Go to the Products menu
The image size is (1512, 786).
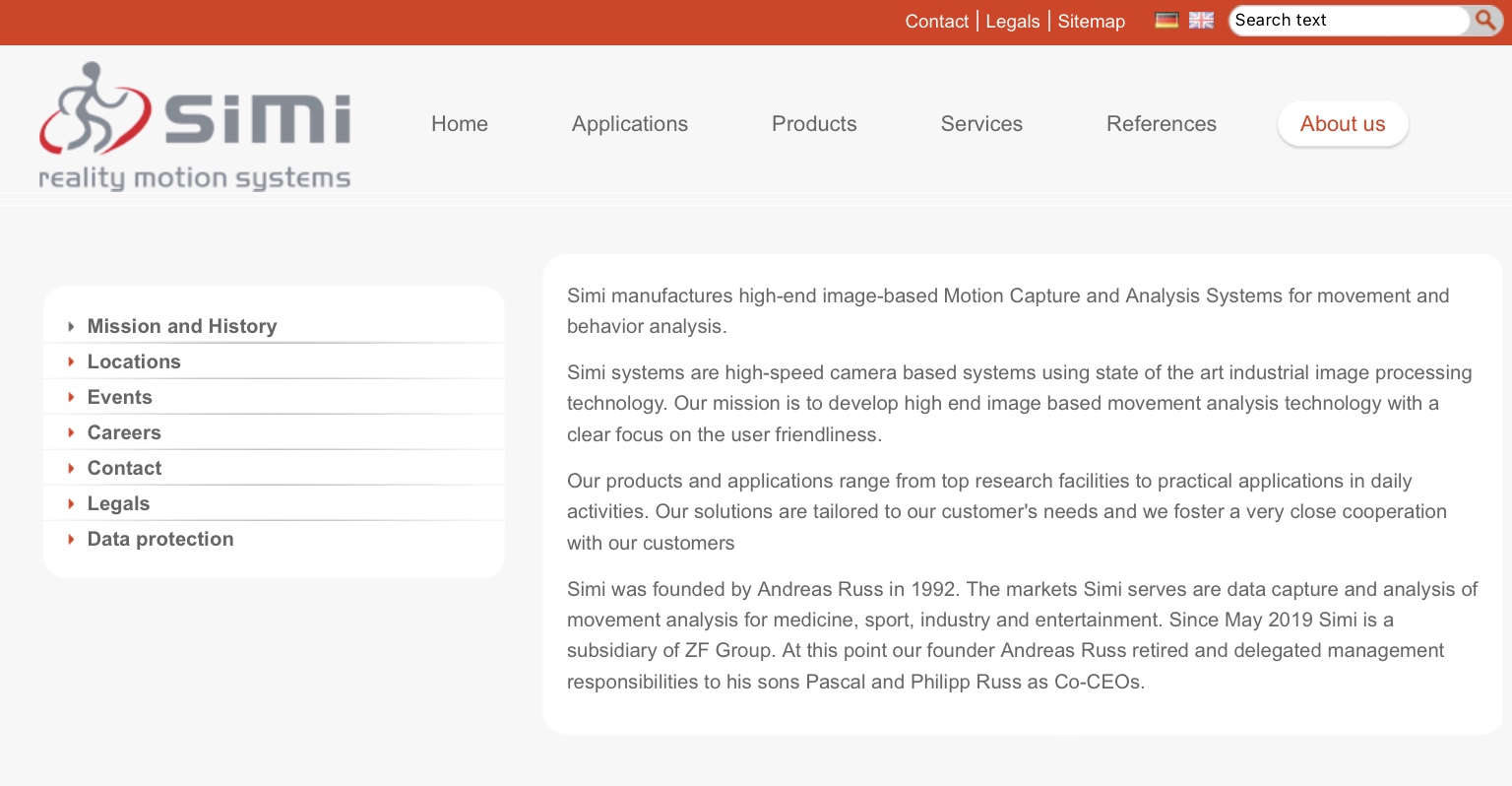pyautogui.click(x=814, y=124)
